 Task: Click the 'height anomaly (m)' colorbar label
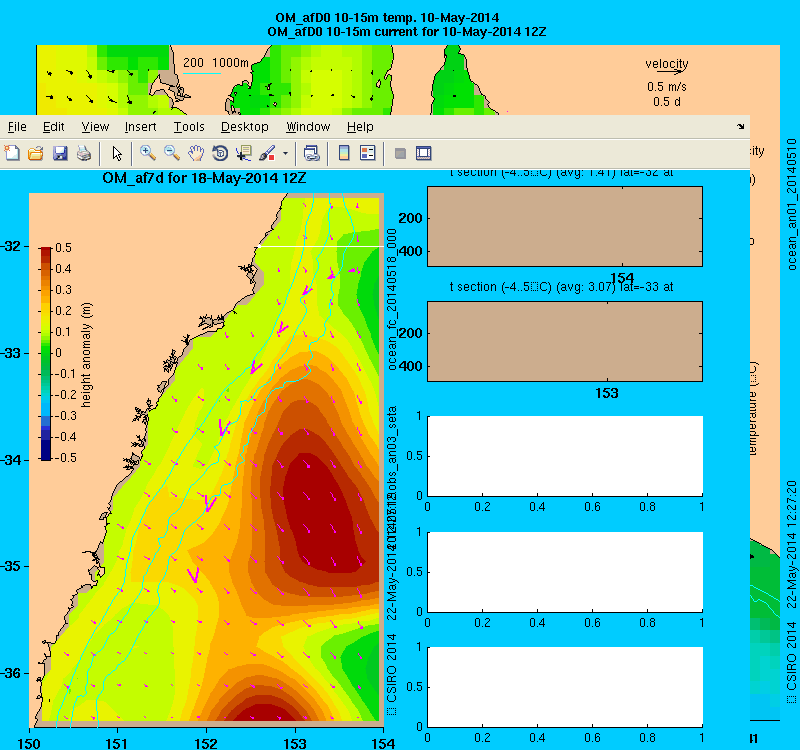pos(86,355)
